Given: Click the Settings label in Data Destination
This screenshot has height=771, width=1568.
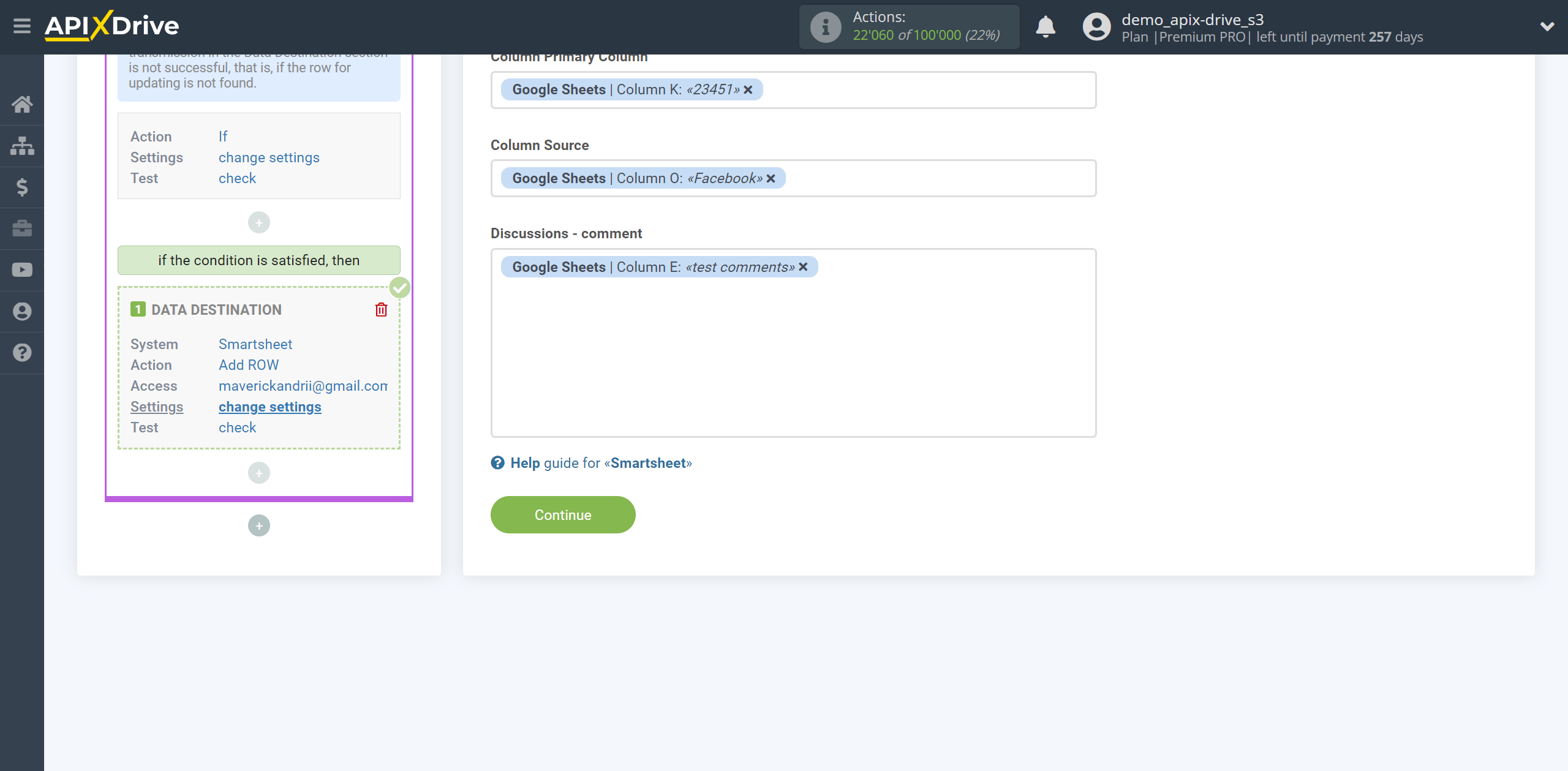Looking at the screenshot, I should pyautogui.click(x=157, y=407).
